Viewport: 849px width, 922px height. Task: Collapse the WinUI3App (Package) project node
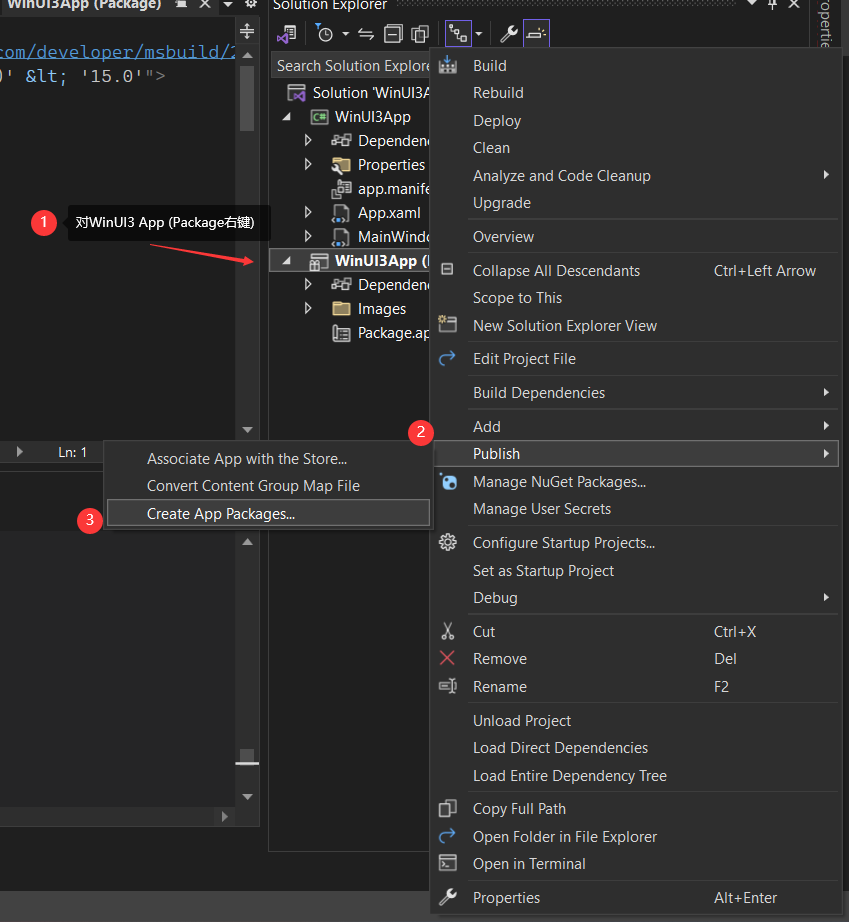[284, 260]
